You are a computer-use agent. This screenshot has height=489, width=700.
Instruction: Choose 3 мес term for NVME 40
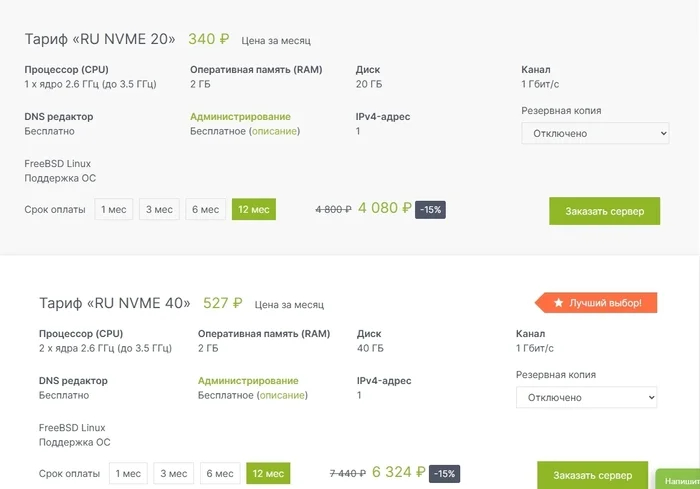click(x=175, y=473)
